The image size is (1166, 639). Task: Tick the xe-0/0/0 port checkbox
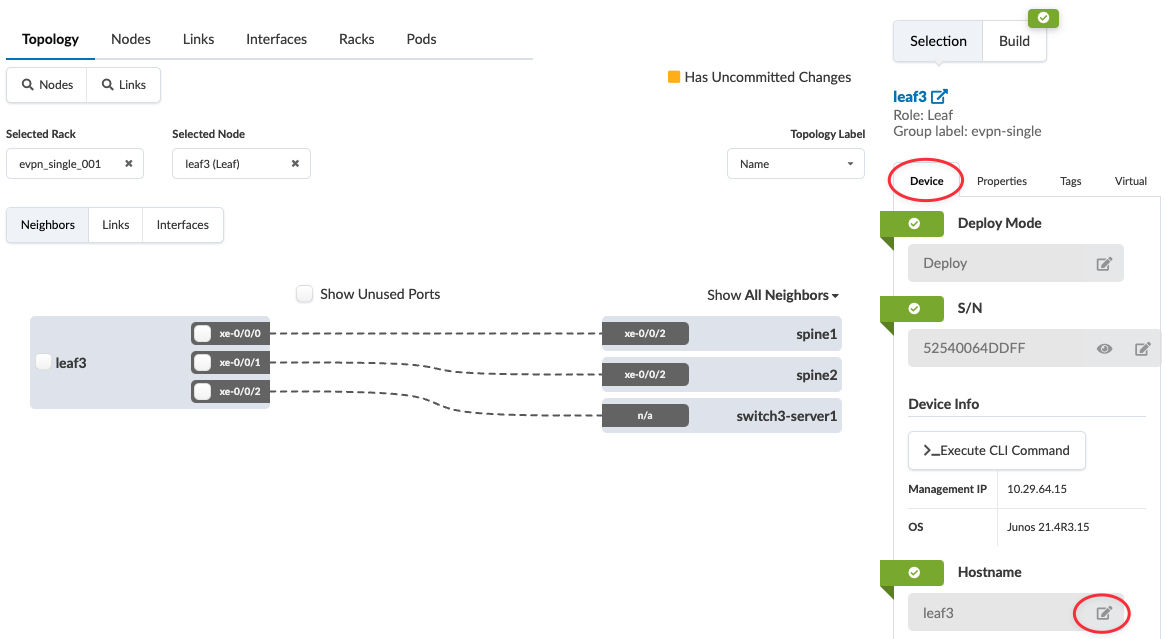(x=202, y=334)
